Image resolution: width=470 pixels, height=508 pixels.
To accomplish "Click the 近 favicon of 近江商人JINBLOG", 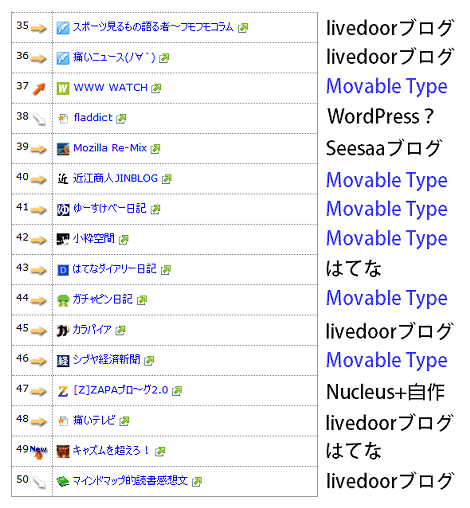I will tap(63, 179).
